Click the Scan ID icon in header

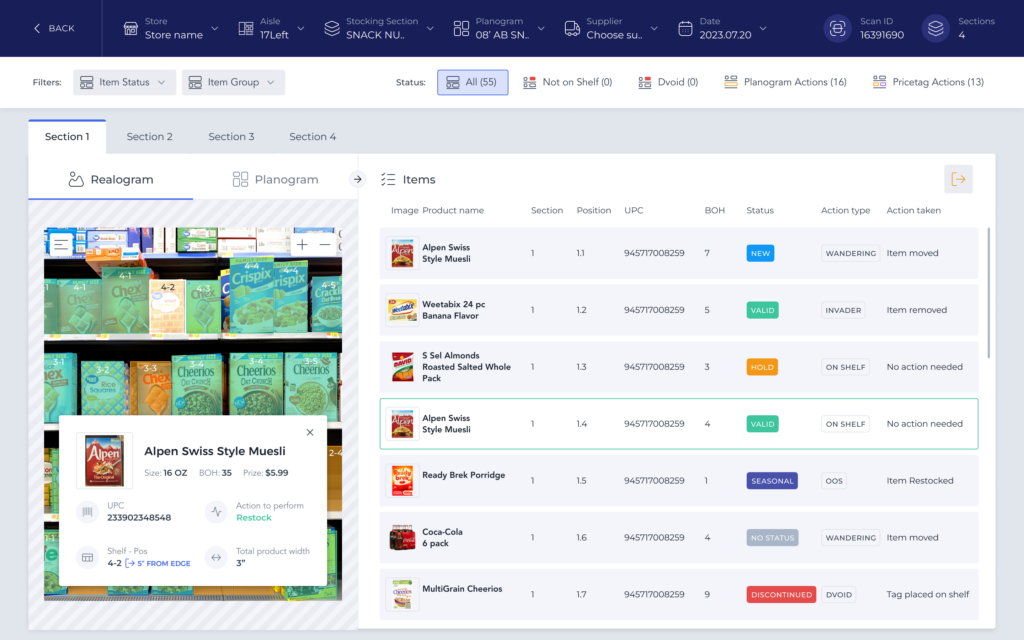click(836, 28)
